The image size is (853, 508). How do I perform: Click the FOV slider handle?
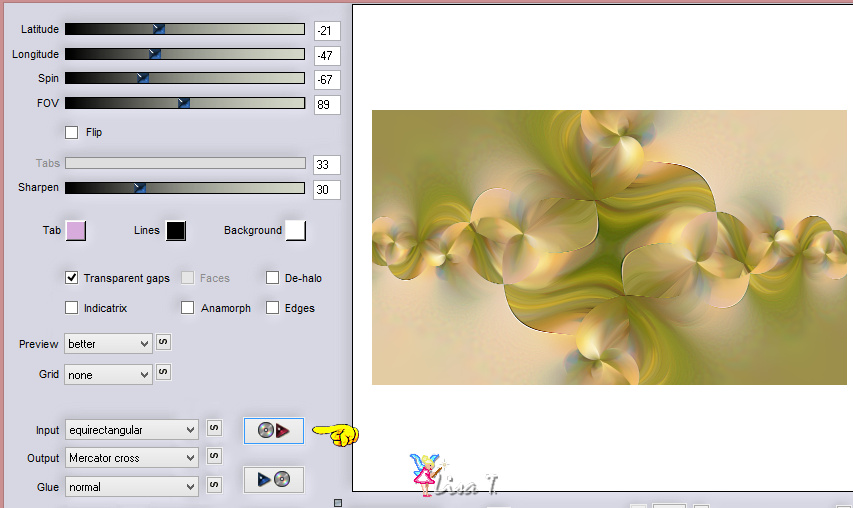coord(184,103)
